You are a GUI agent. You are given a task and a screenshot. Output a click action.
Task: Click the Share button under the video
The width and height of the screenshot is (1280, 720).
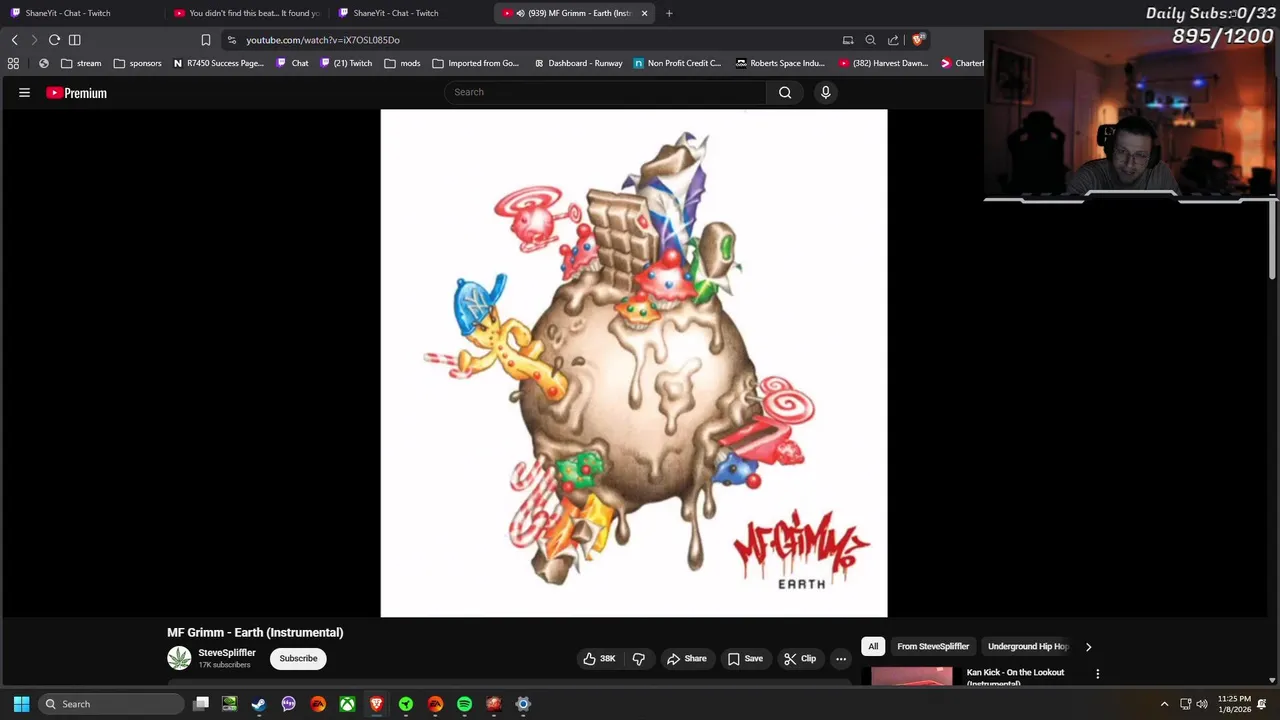coord(687,658)
